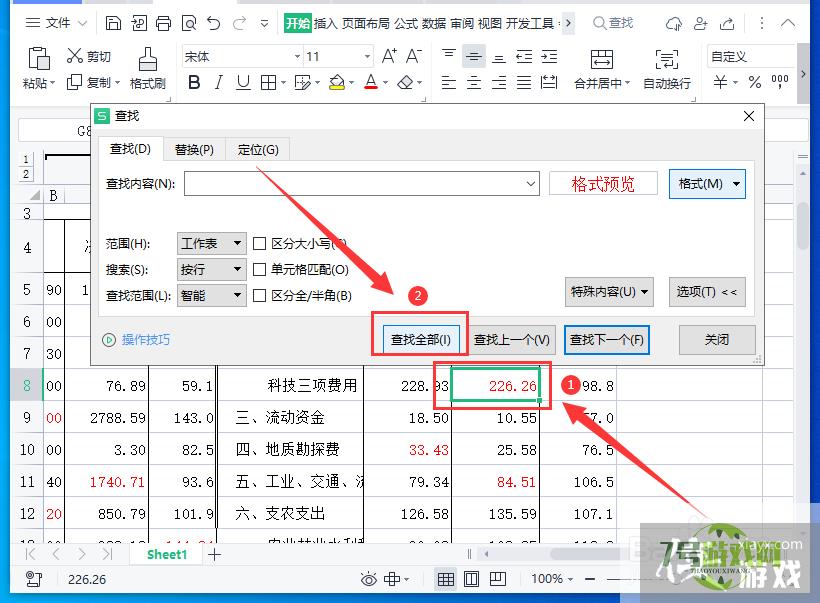
Task: Add a new sheet with plus icon
Action: (214, 554)
